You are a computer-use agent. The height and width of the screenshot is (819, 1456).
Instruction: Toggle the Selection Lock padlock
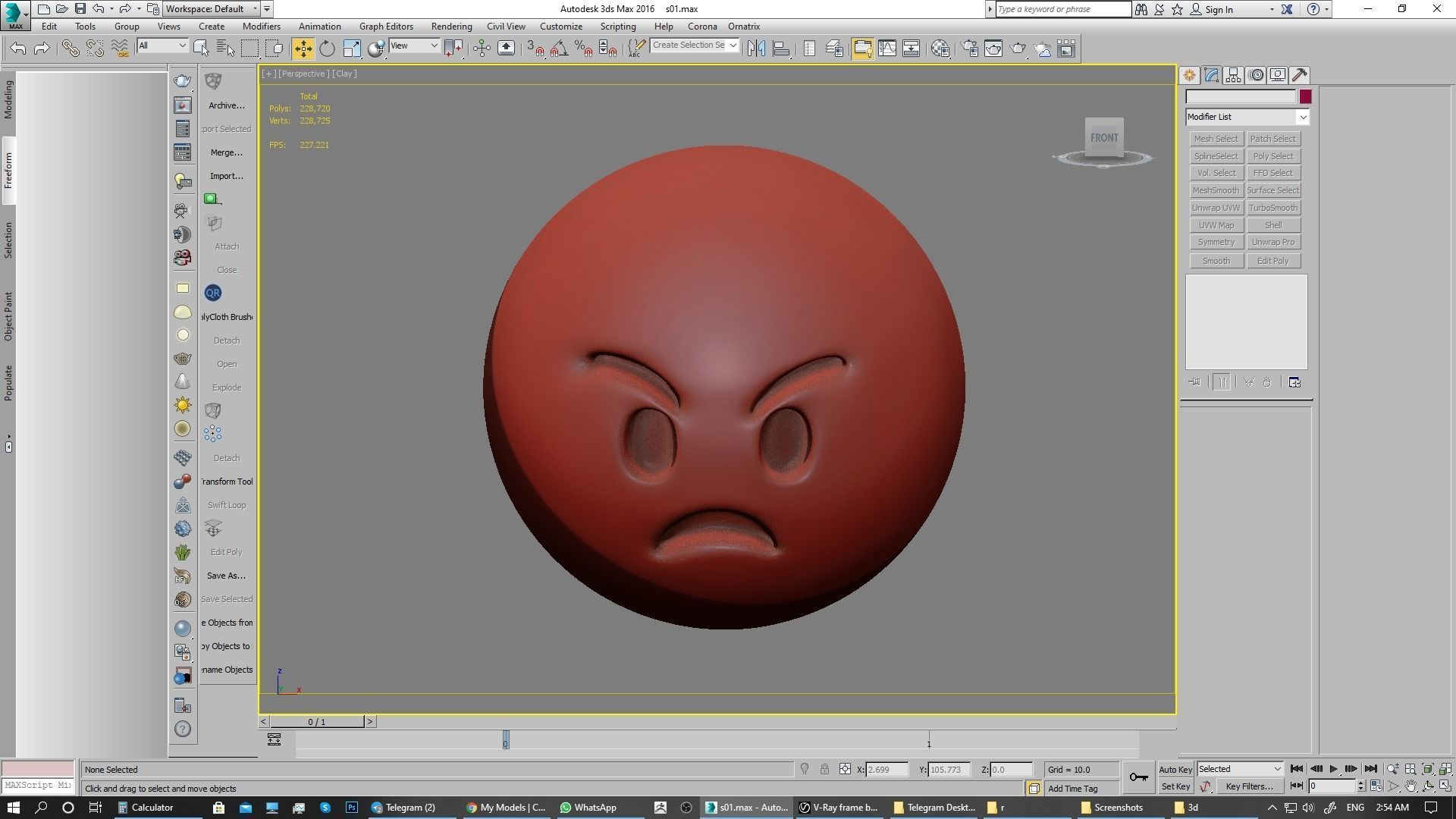[824, 769]
